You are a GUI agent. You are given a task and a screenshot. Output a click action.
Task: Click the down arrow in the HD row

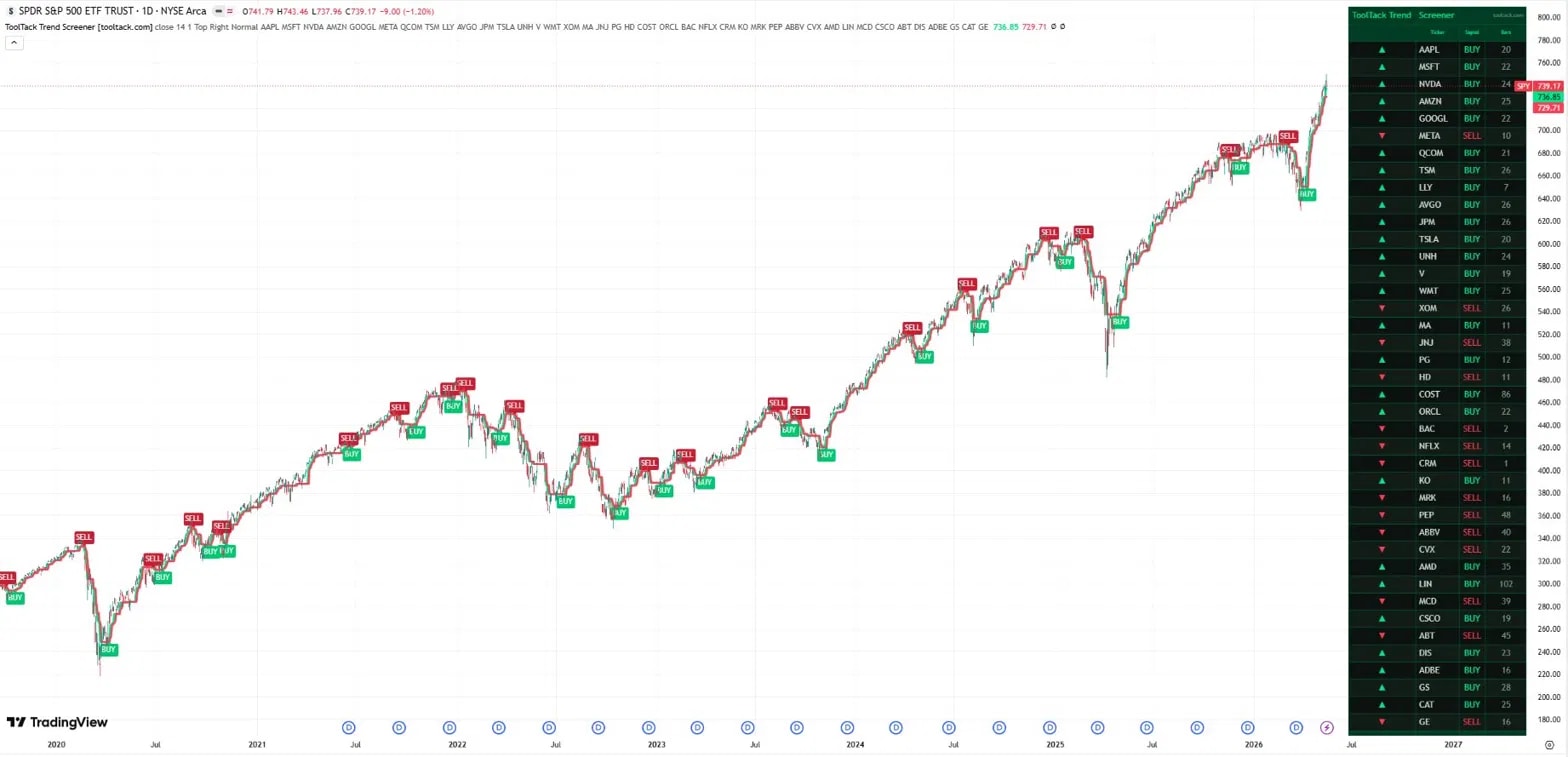[1382, 377]
